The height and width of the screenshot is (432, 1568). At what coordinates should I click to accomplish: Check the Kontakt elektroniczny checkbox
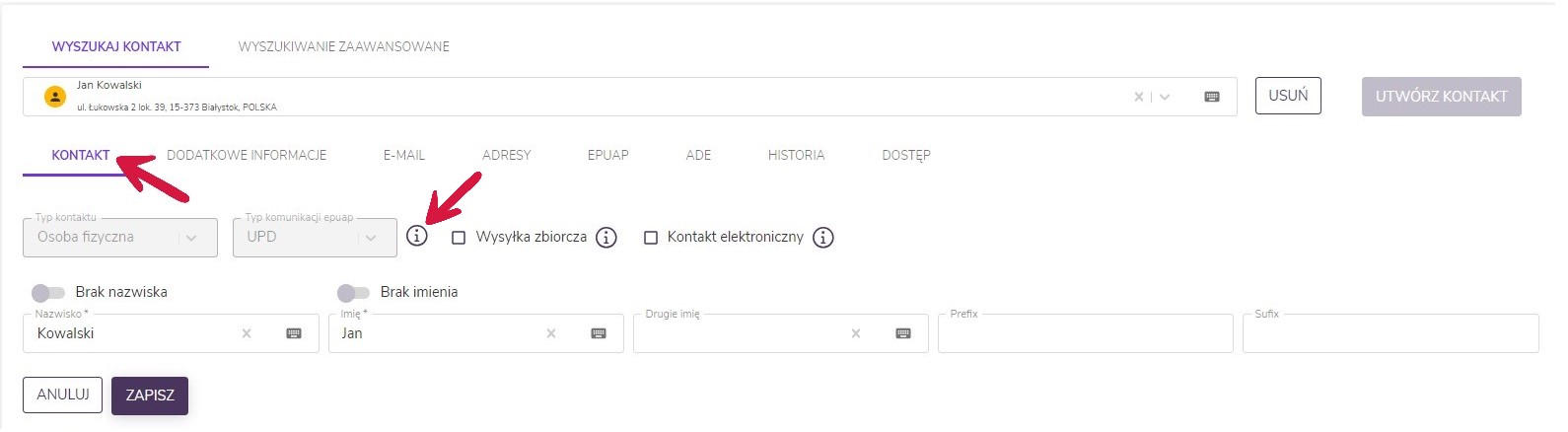651,238
